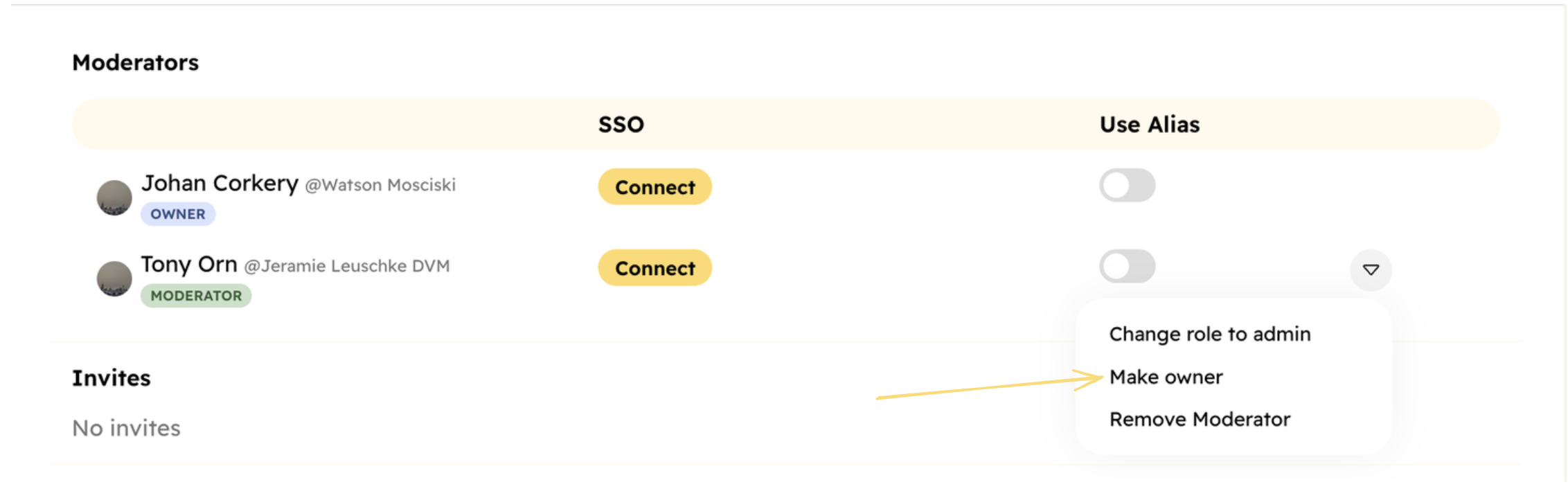
Task: Click the Use Alias column header
Action: click(x=1150, y=125)
